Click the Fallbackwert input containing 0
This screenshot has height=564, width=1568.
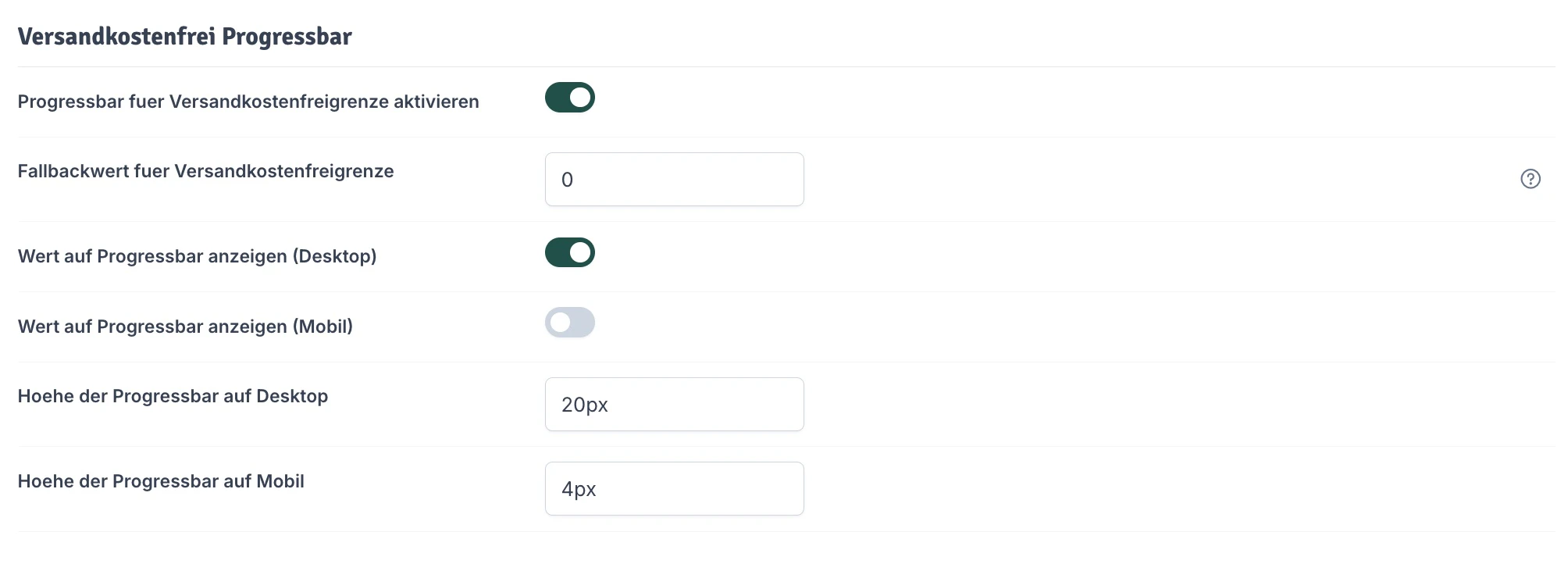(x=674, y=179)
